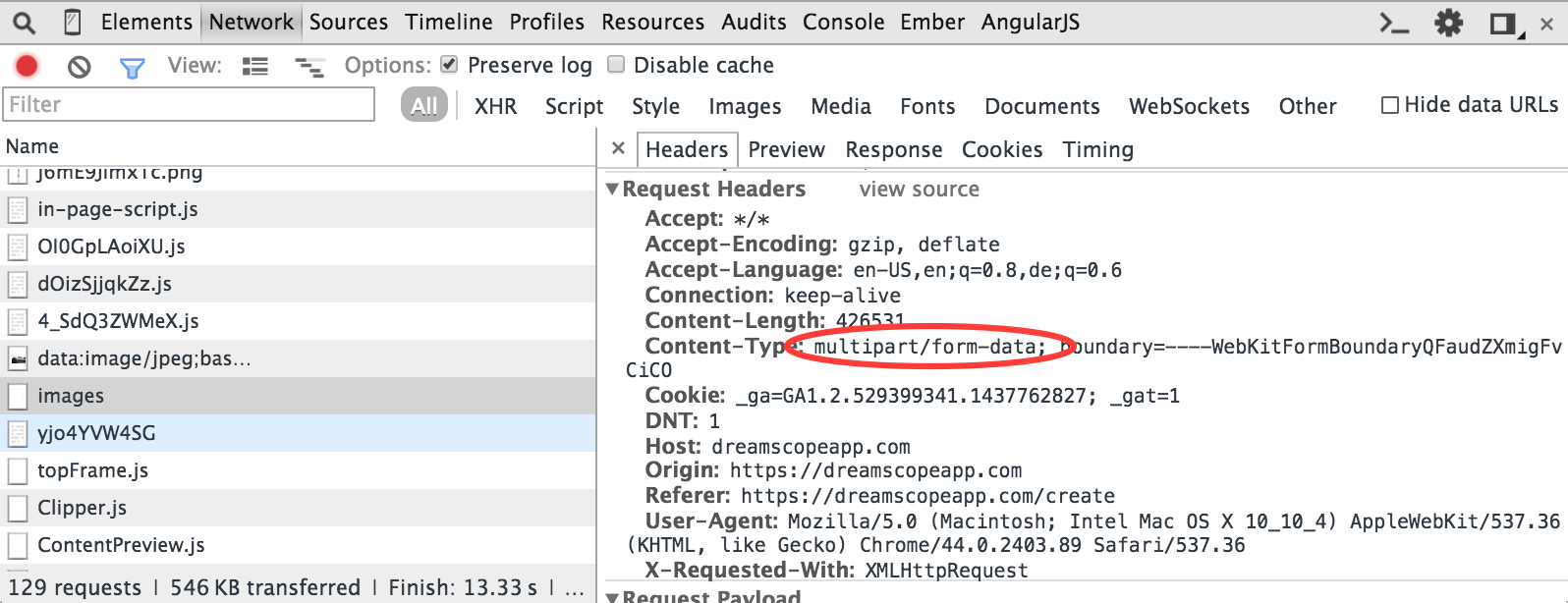
Task: Show the console drawer
Action: (1394, 23)
